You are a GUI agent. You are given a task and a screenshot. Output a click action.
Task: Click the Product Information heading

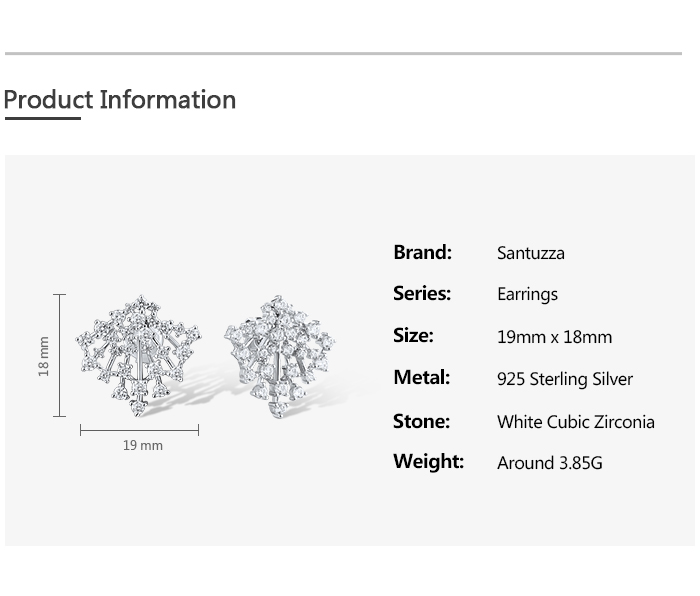tap(120, 100)
